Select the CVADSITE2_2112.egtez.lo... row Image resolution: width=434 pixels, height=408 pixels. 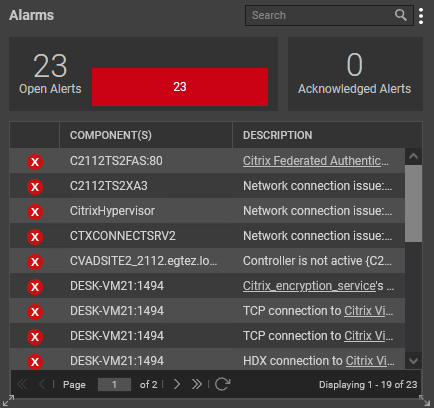tap(207, 261)
